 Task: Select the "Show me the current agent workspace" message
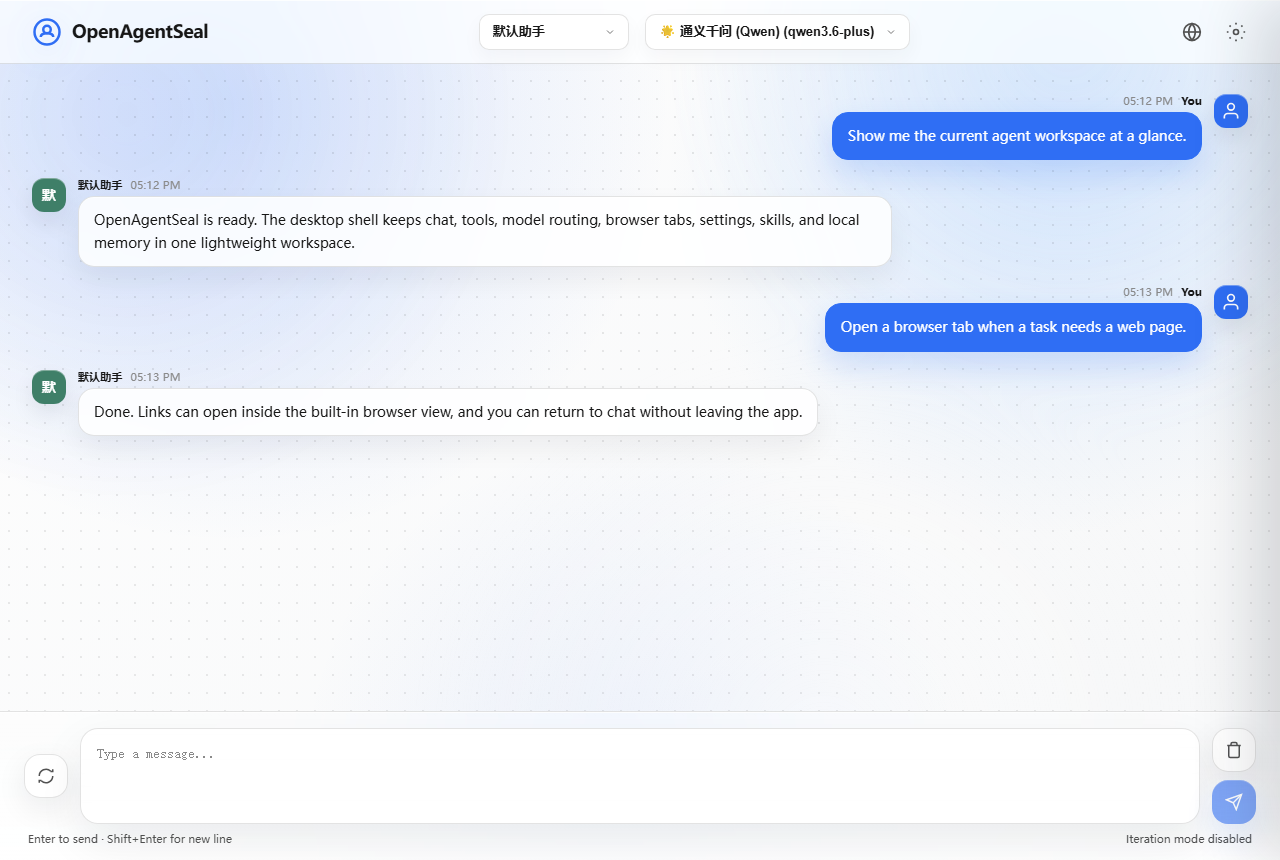[1017, 136]
